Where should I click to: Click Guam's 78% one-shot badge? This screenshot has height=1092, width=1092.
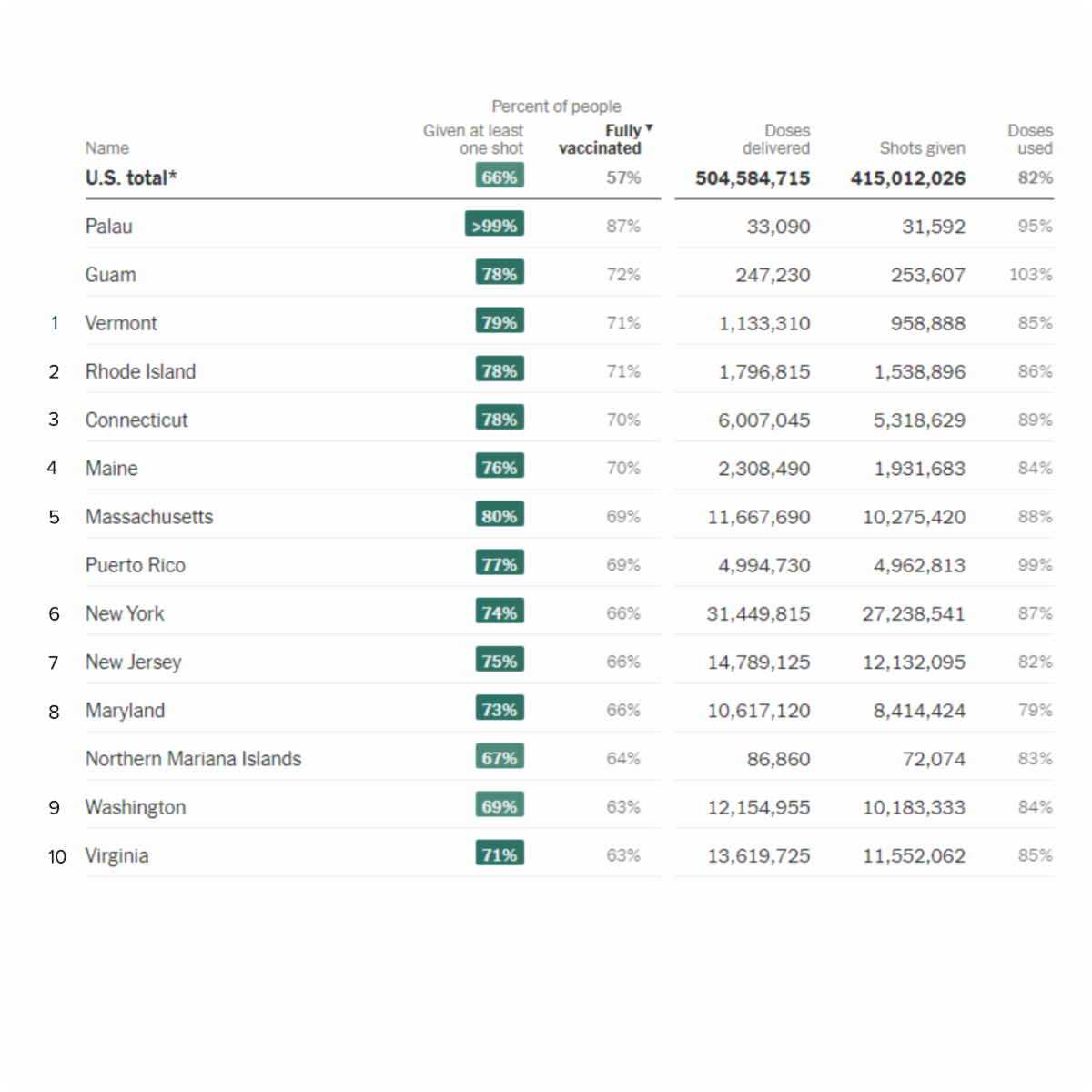tap(500, 273)
